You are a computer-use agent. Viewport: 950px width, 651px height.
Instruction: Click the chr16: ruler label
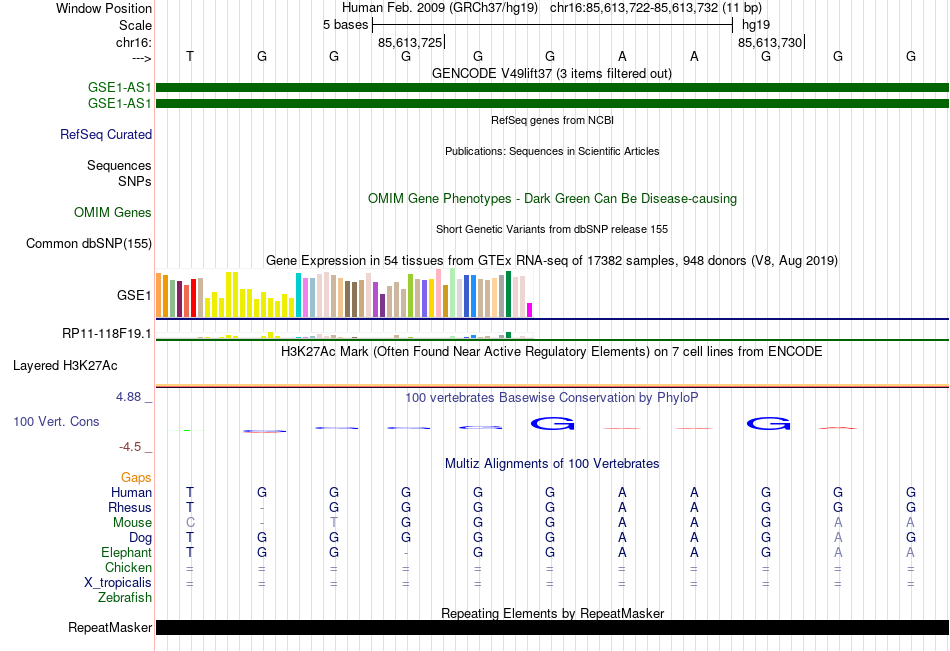tap(134, 42)
